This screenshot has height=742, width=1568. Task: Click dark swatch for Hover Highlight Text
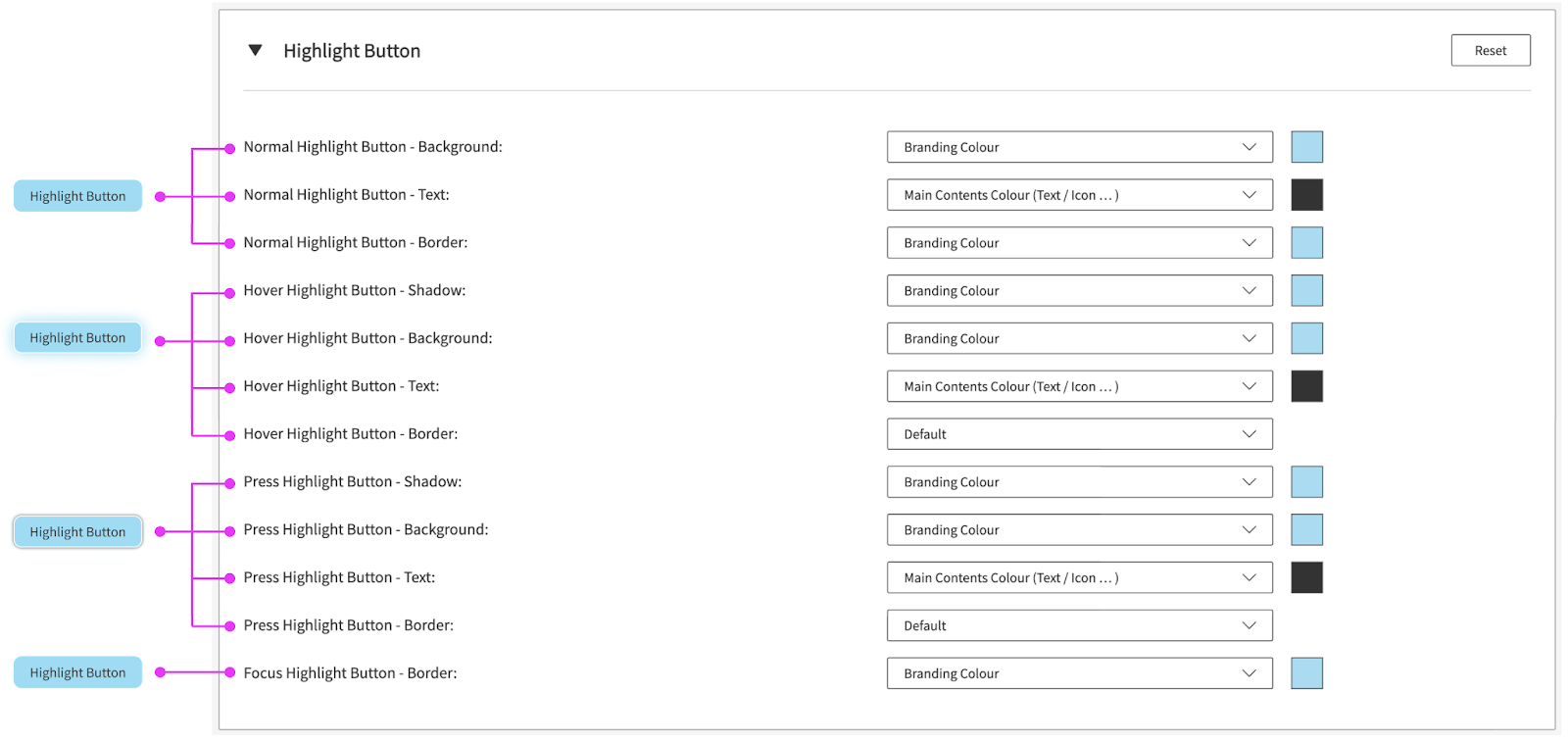(x=1306, y=386)
